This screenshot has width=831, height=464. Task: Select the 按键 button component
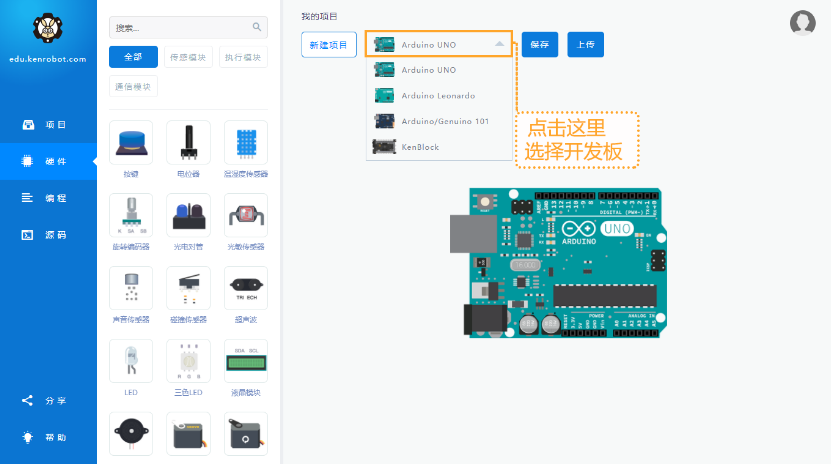click(x=131, y=143)
